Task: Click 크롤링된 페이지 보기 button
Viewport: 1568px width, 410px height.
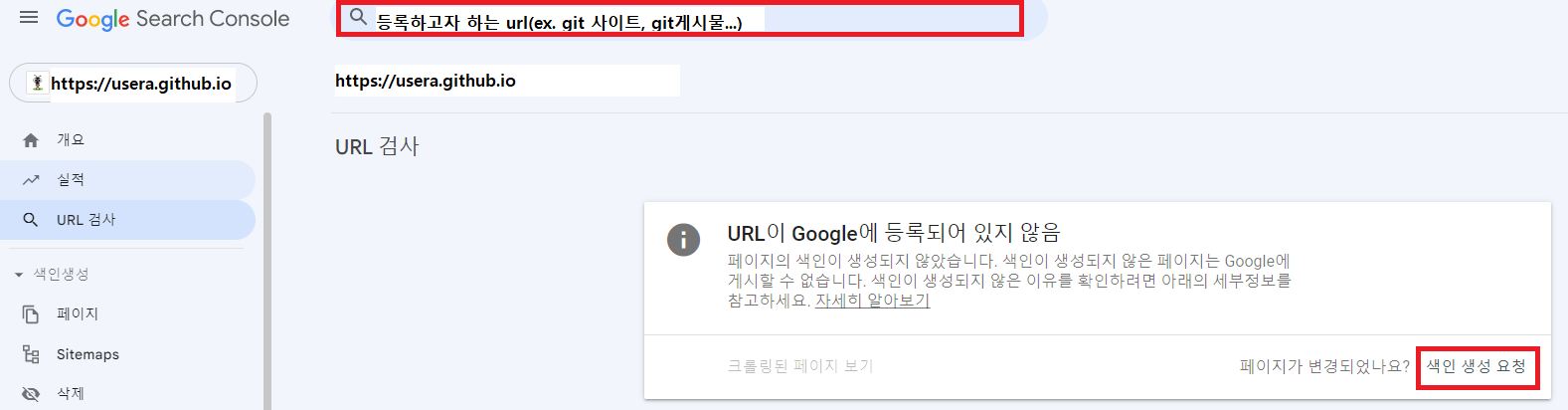Action: click(800, 366)
